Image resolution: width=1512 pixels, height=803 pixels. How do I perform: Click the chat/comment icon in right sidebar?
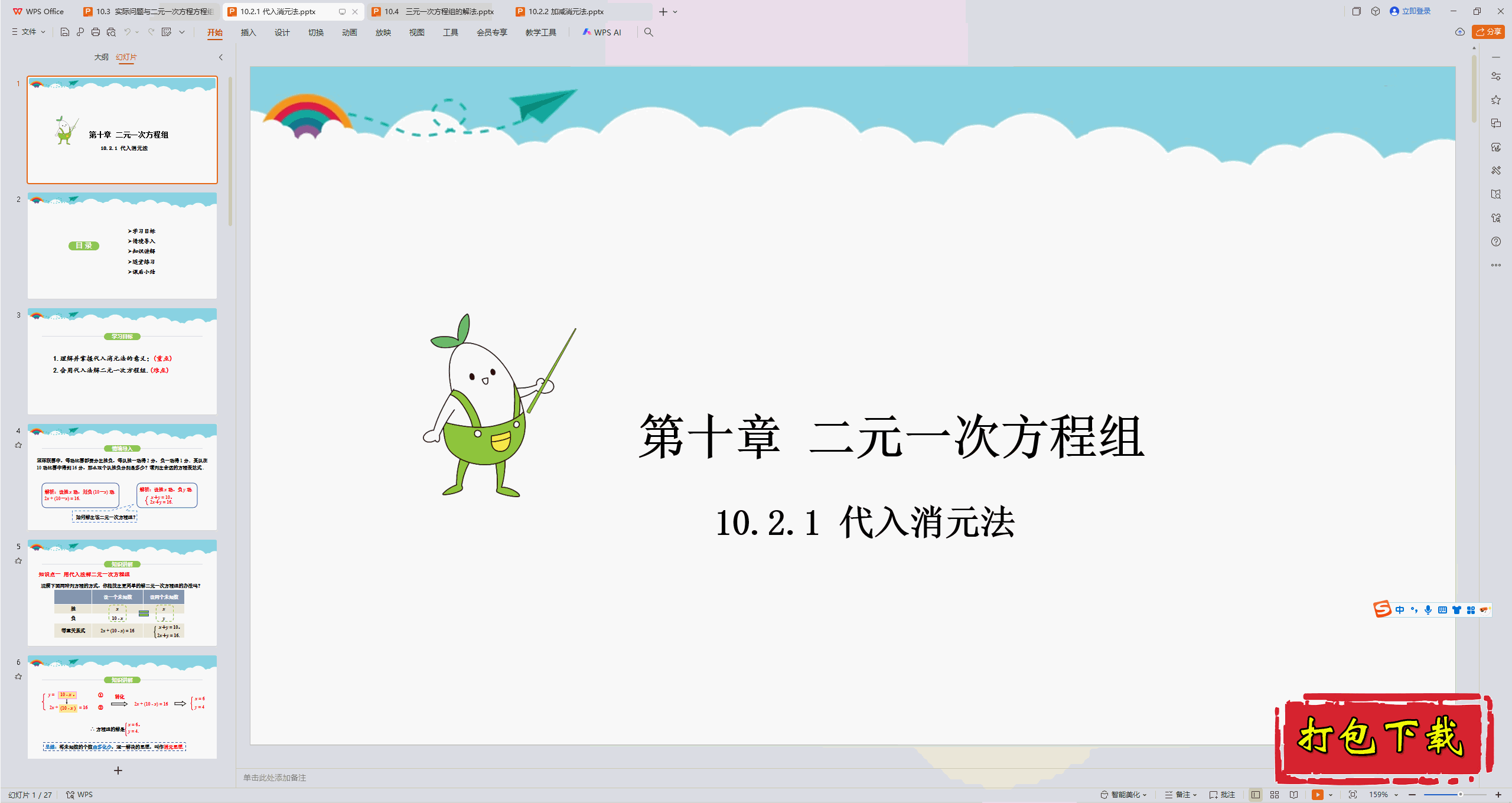point(1495,123)
